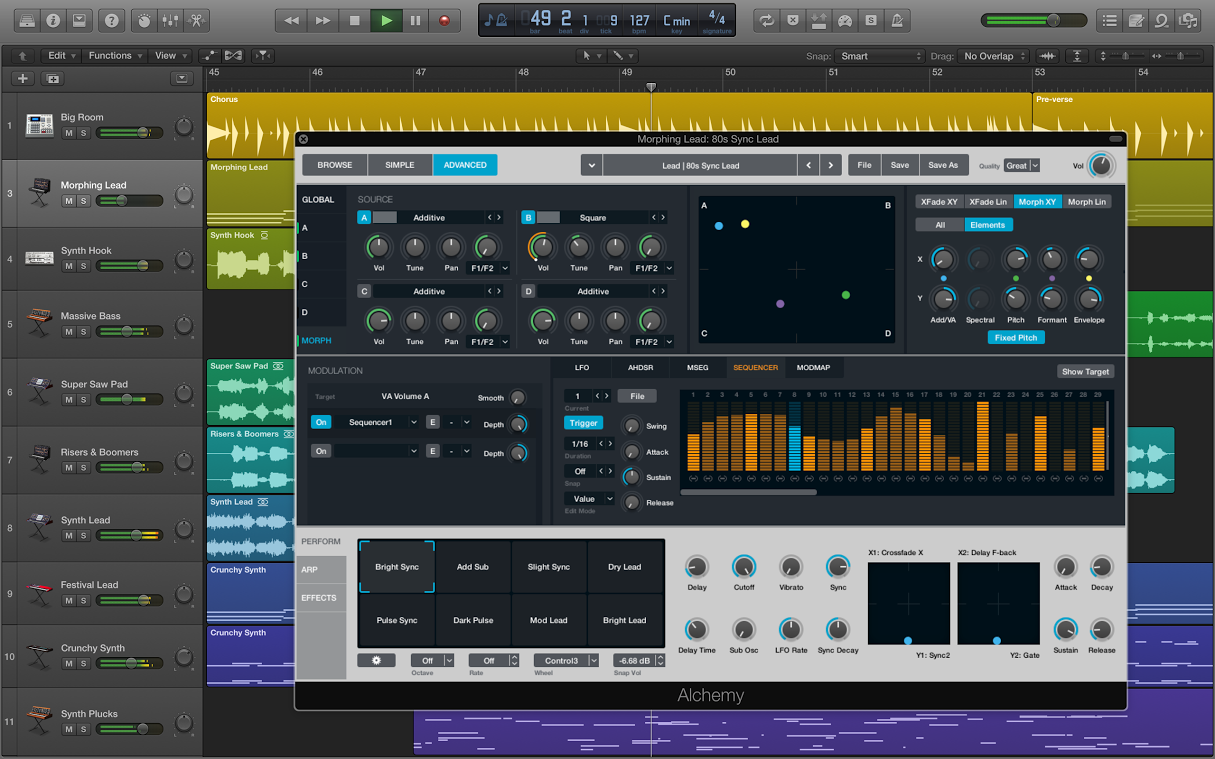Enable the second modulation slot On toggle
Viewport: 1215px width, 759px height.
(x=321, y=451)
